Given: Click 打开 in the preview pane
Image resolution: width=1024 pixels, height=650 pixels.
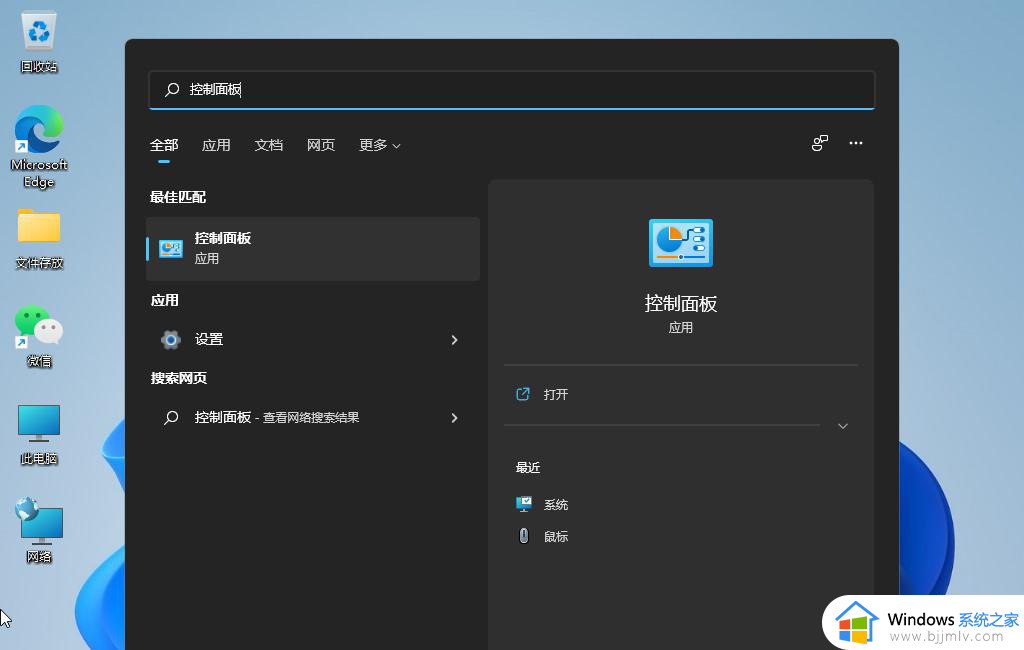Looking at the screenshot, I should 556,395.
